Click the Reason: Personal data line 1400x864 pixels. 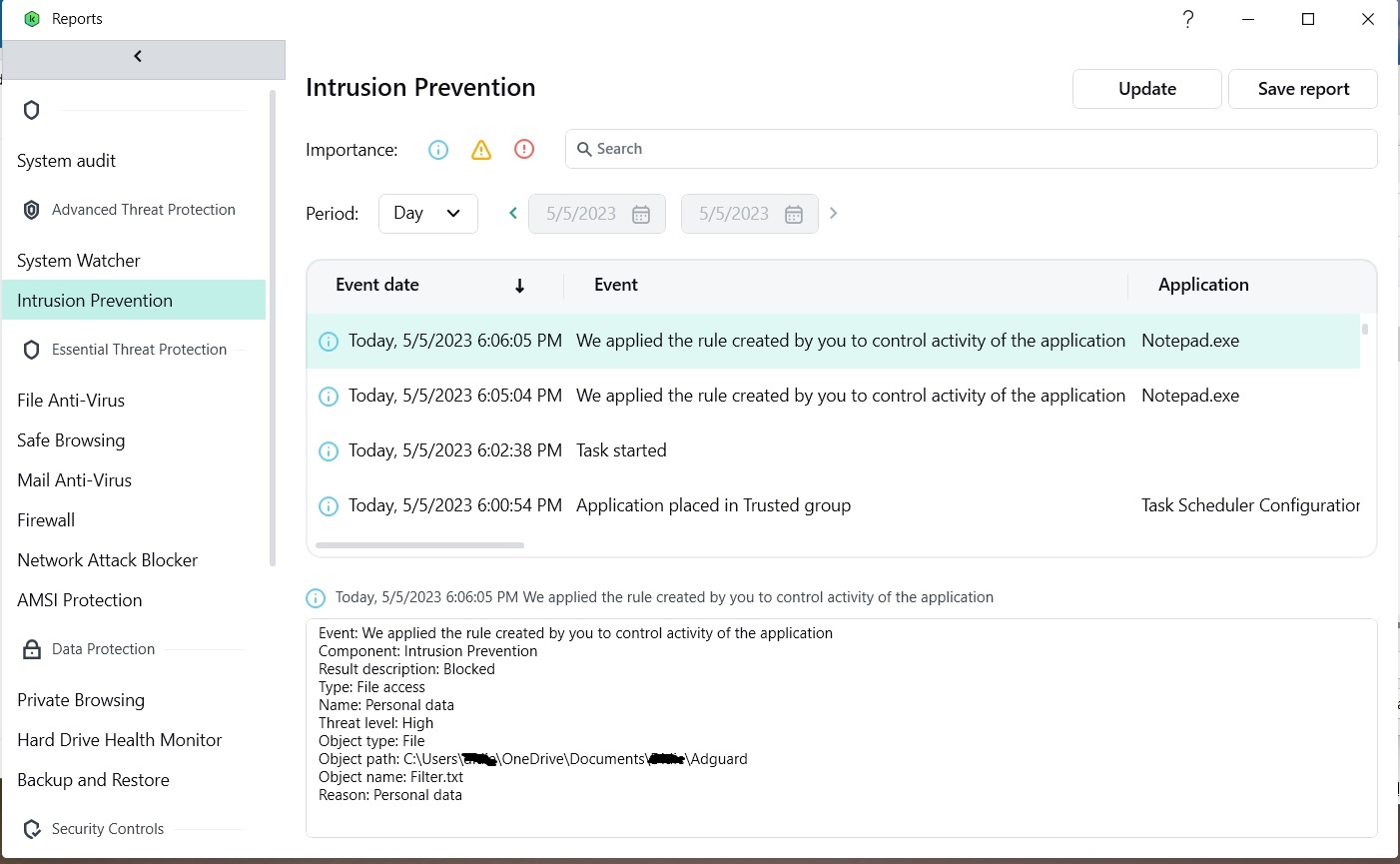point(390,795)
